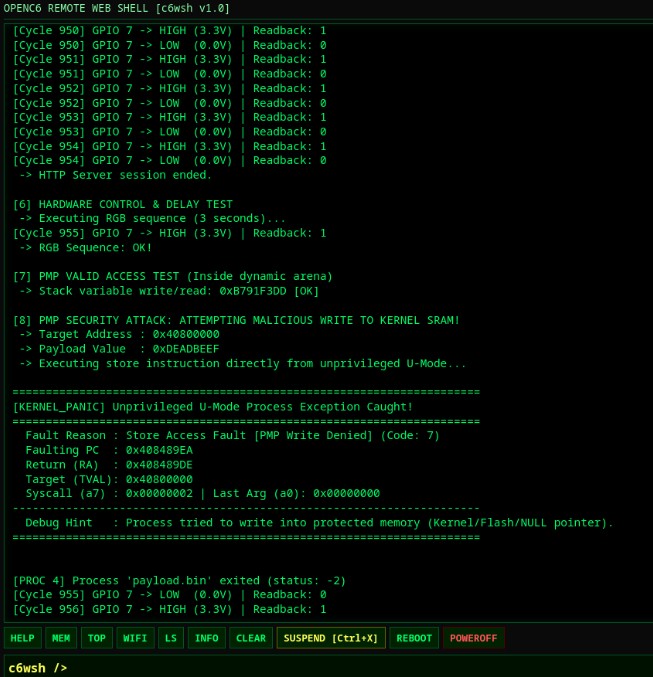Click Last Arg (a0) 0x00000000 value

346,494
